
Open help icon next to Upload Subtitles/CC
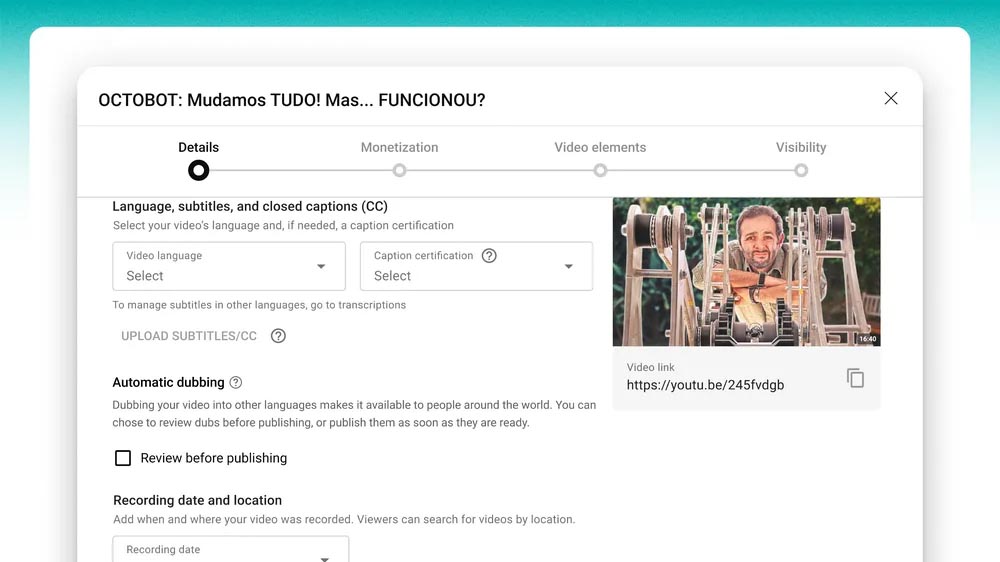click(x=278, y=336)
